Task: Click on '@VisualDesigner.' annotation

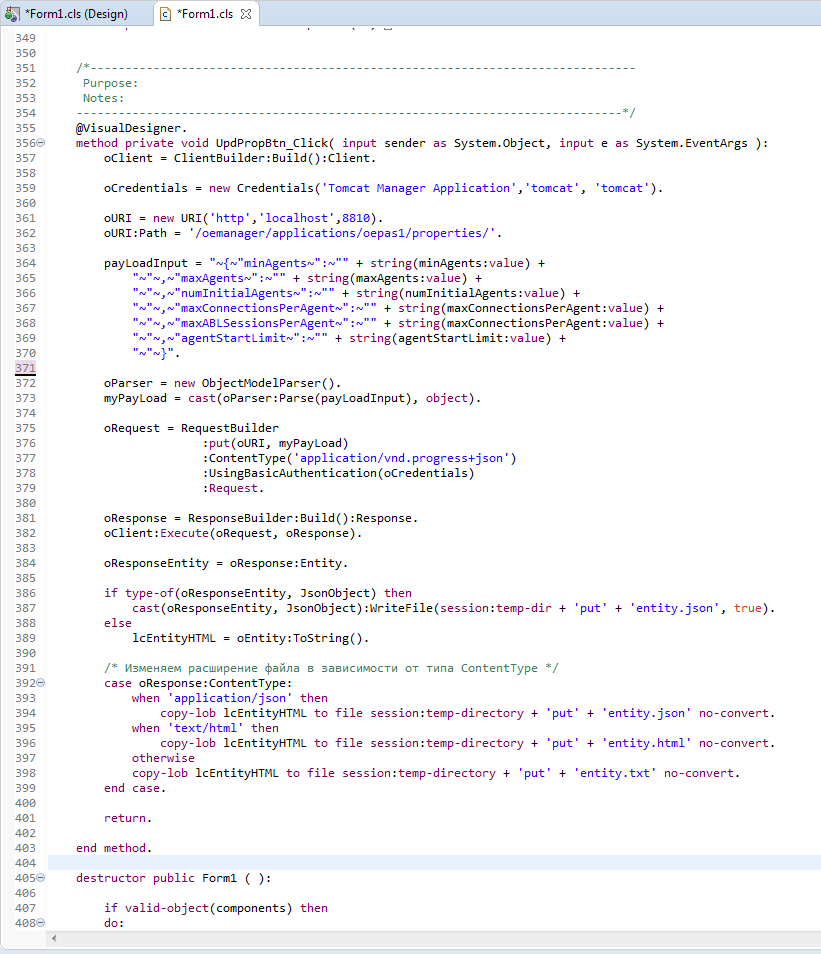Action: pyautogui.click(x=131, y=128)
